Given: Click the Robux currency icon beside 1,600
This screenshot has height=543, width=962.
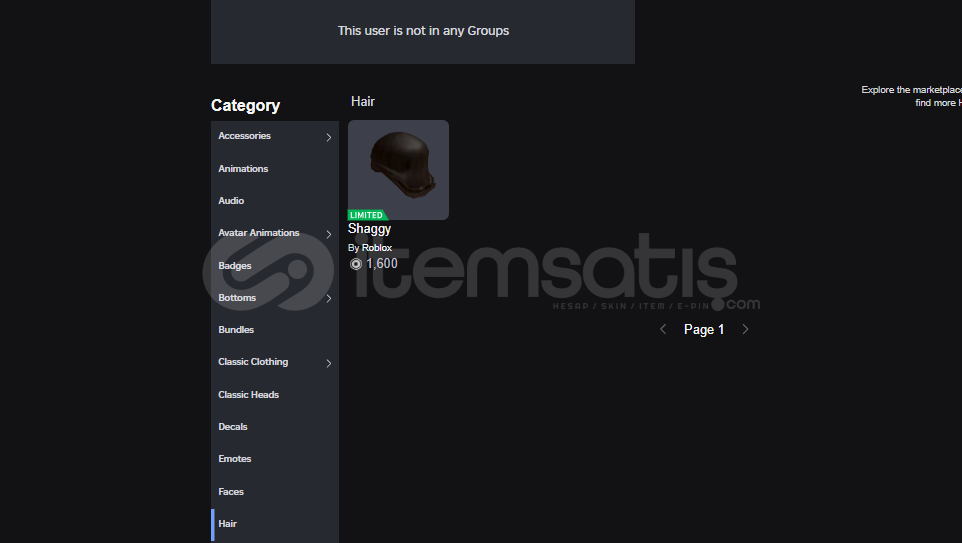Looking at the screenshot, I should coord(356,264).
